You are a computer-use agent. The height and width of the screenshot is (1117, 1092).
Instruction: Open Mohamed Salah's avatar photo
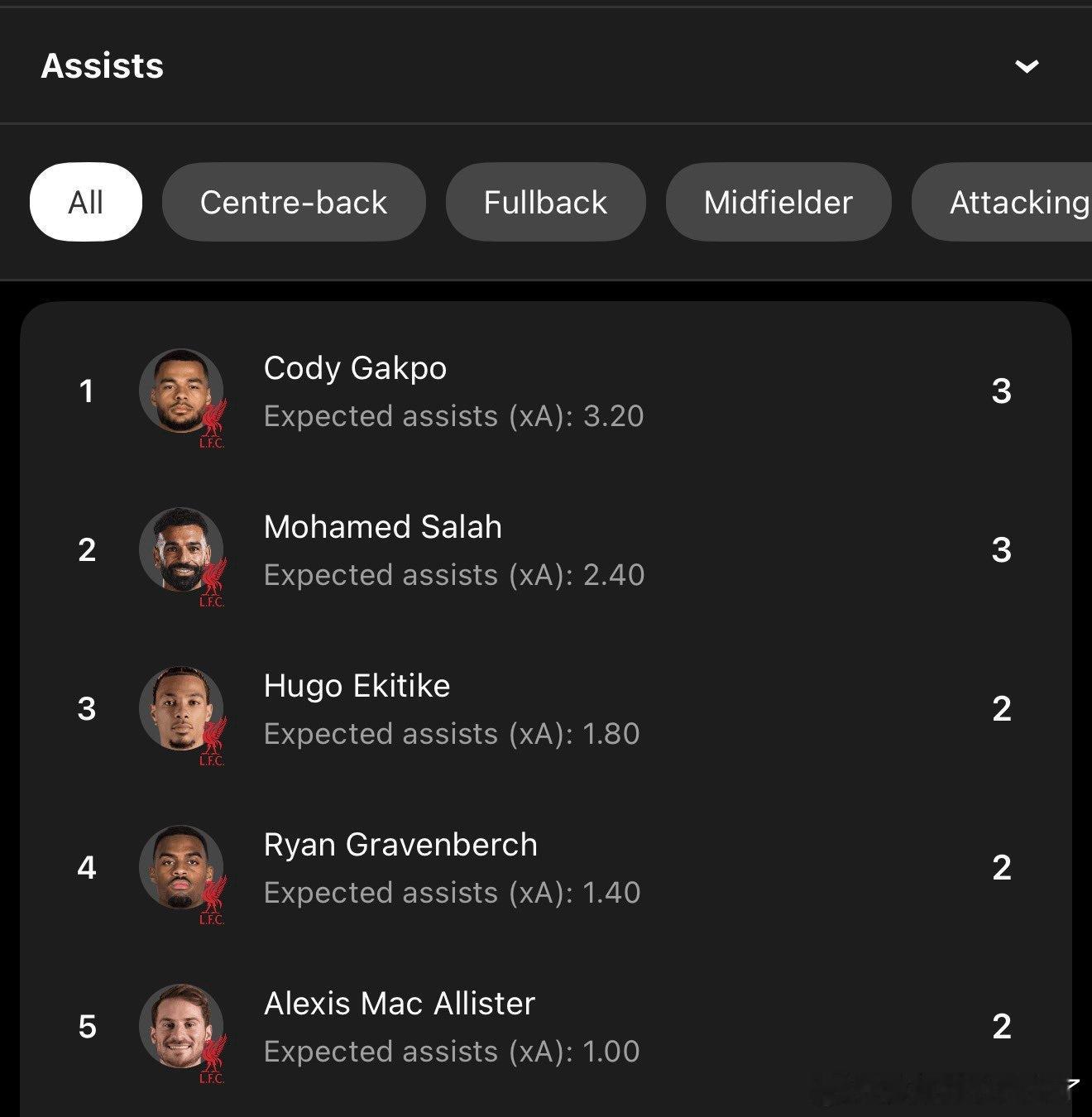[181, 550]
